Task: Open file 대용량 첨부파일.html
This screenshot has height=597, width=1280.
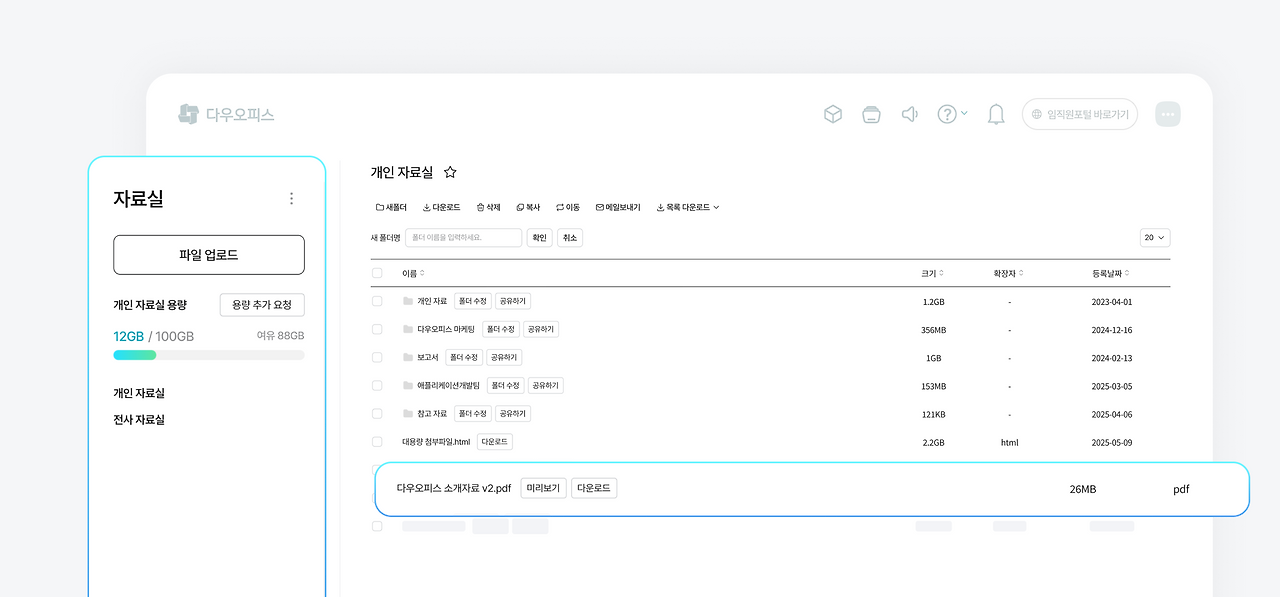Action: point(436,441)
